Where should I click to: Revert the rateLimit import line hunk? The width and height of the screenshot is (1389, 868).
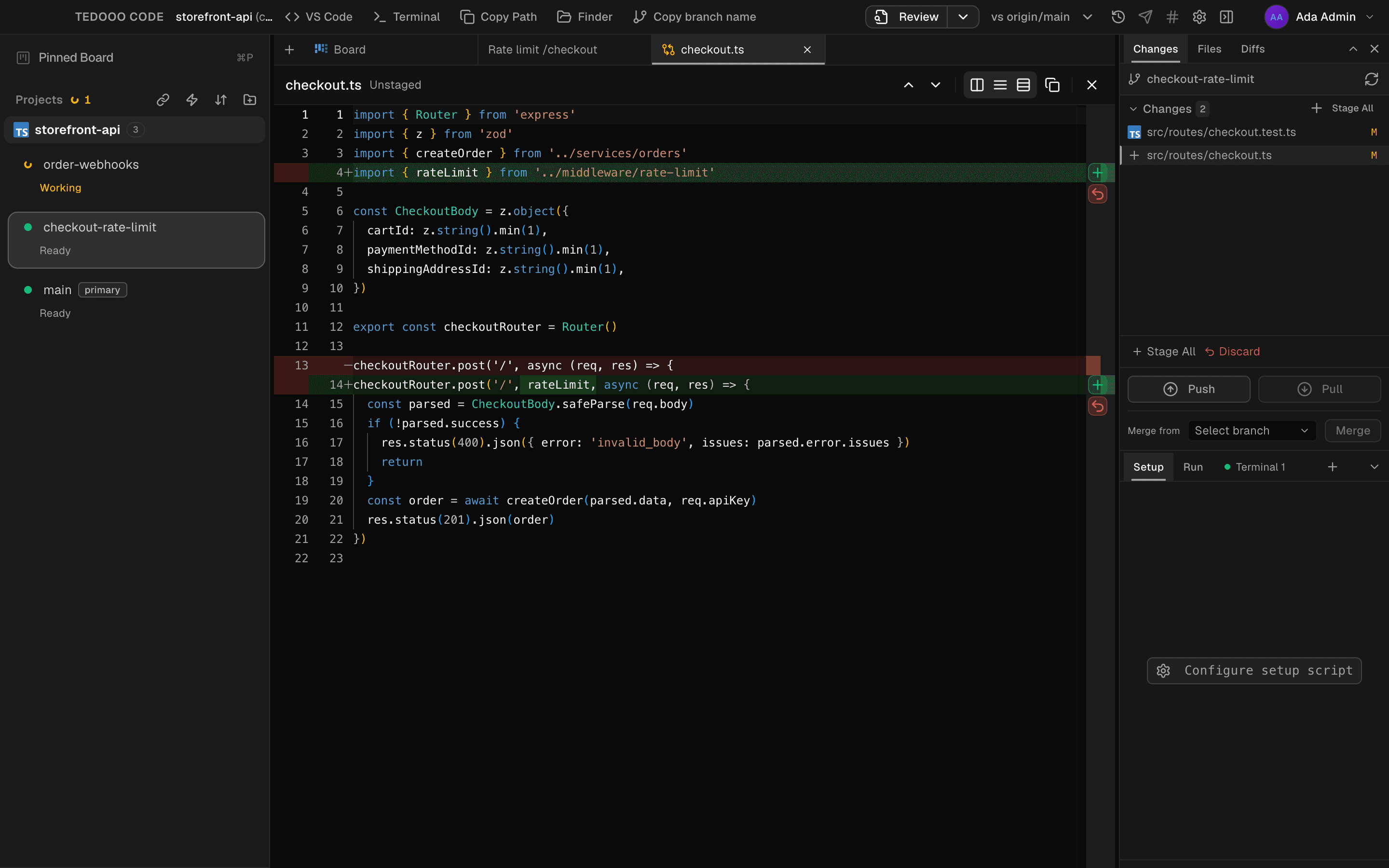click(1097, 194)
